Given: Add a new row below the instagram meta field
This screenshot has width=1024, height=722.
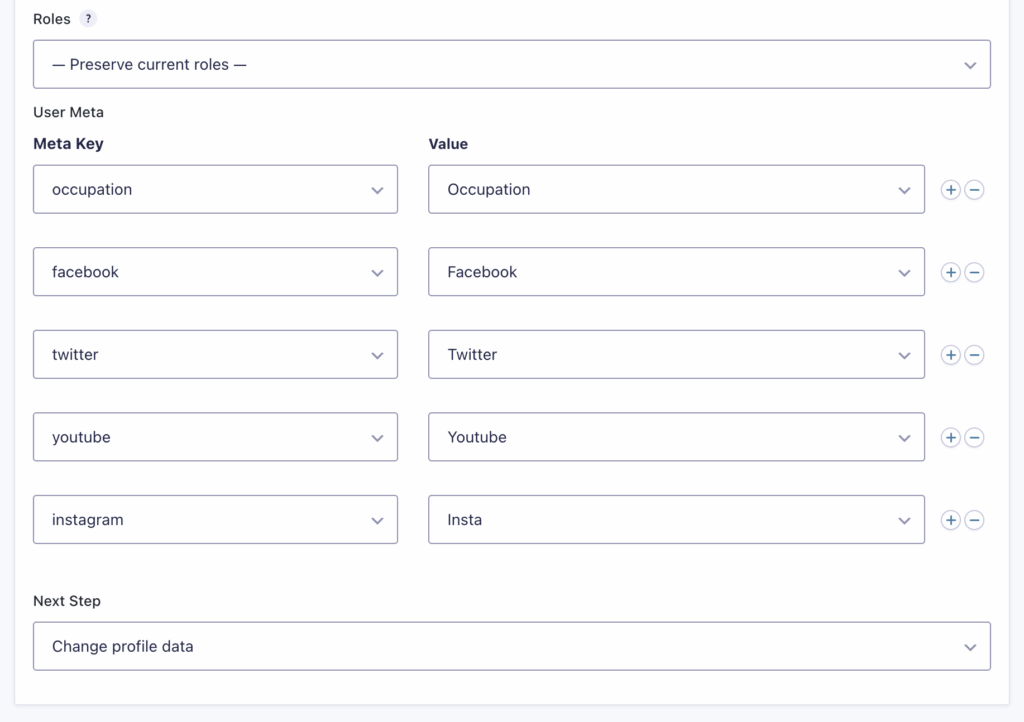Looking at the screenshot, I should click(x=950, y=519).
